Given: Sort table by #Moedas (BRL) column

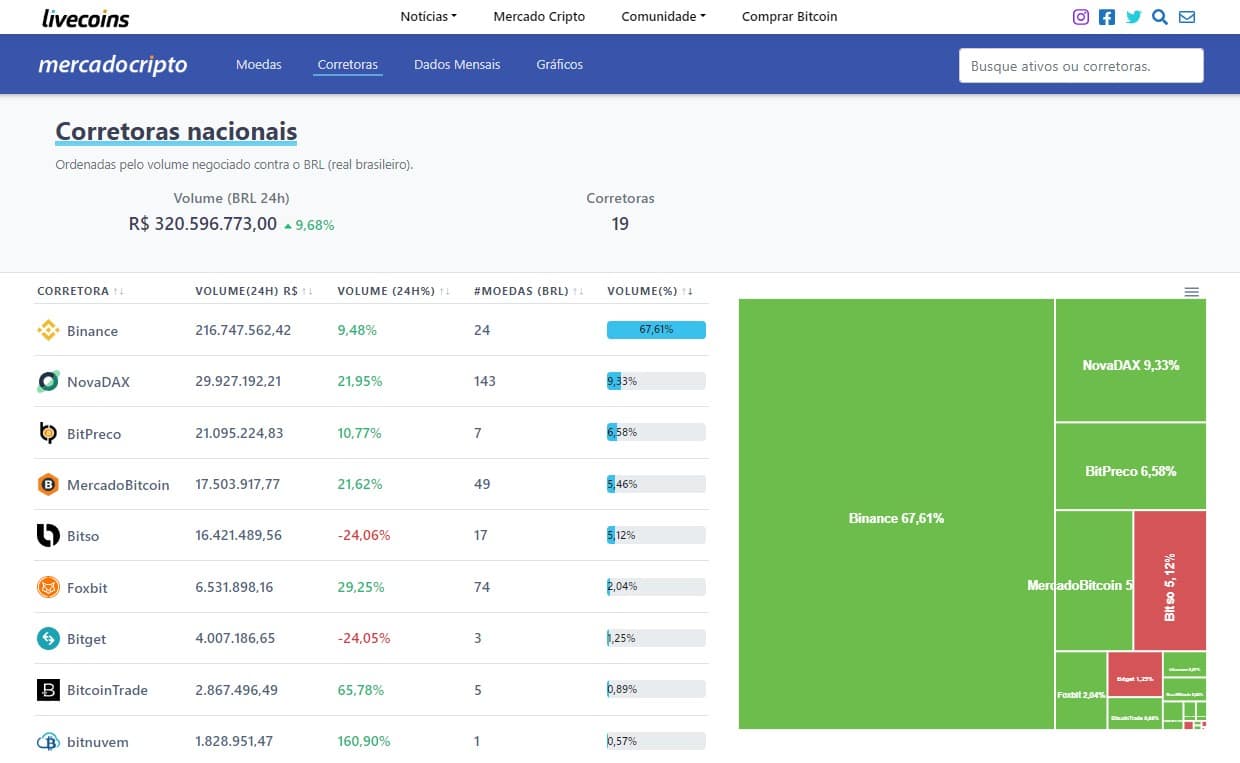Looking at the screenshot, I should (528, 291).
